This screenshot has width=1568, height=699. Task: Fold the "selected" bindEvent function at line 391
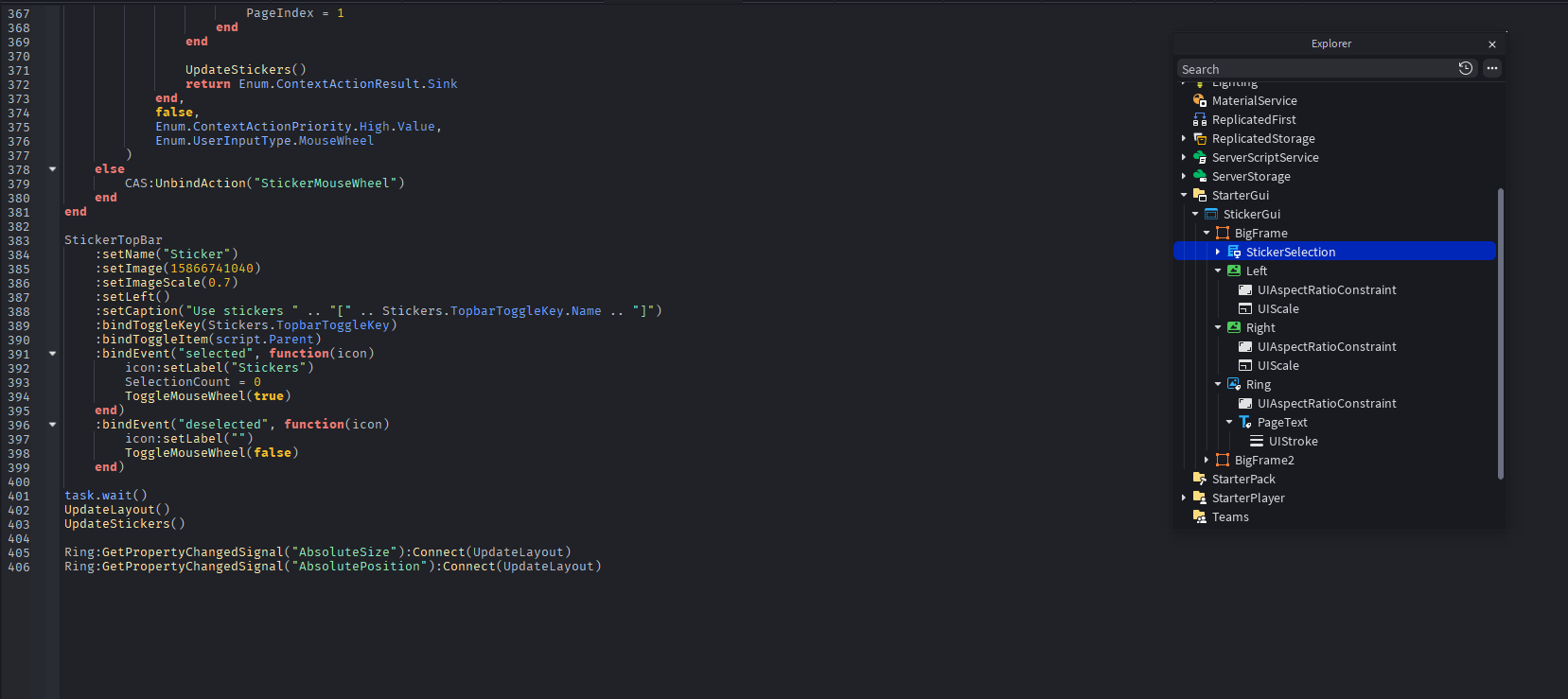click(52, 354)
